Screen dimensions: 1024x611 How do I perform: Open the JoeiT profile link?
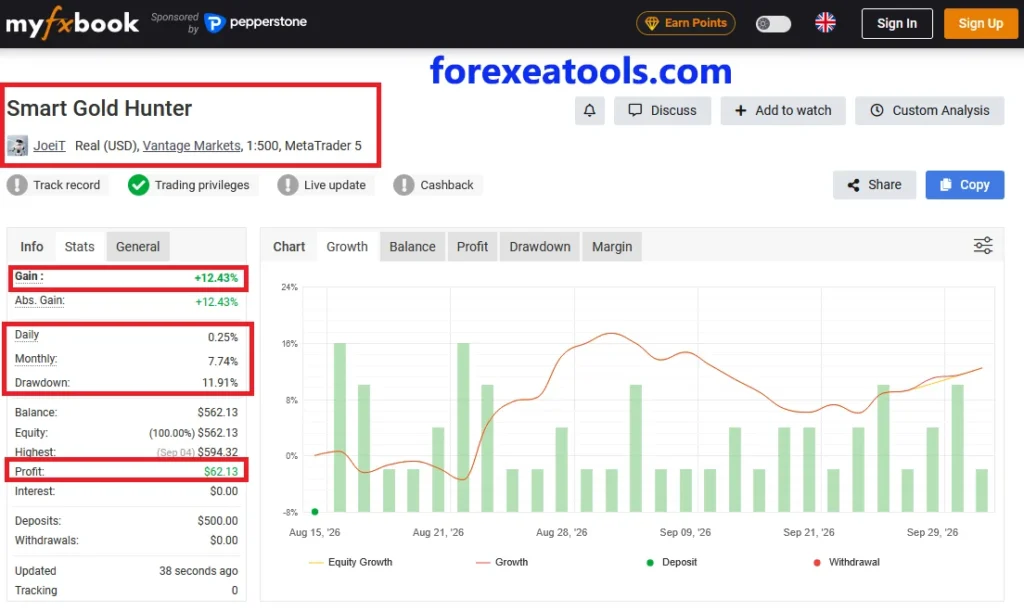click(50, 146)
